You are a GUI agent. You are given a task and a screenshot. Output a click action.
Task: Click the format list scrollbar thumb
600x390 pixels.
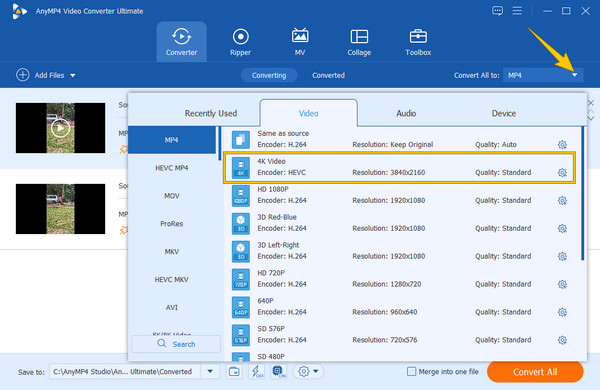(x=220, y=143)
